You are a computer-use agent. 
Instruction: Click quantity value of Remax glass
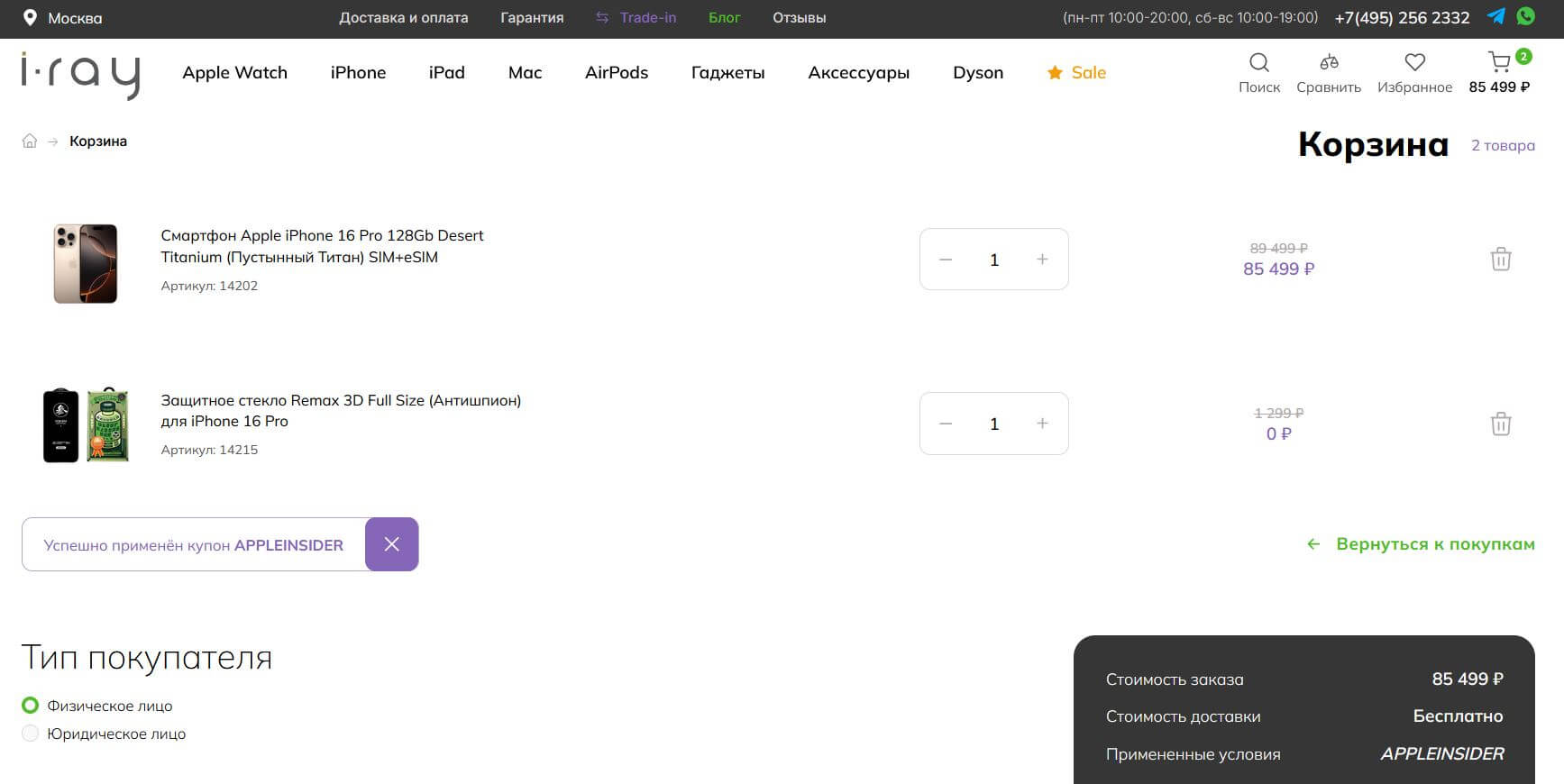click(994, 424)
